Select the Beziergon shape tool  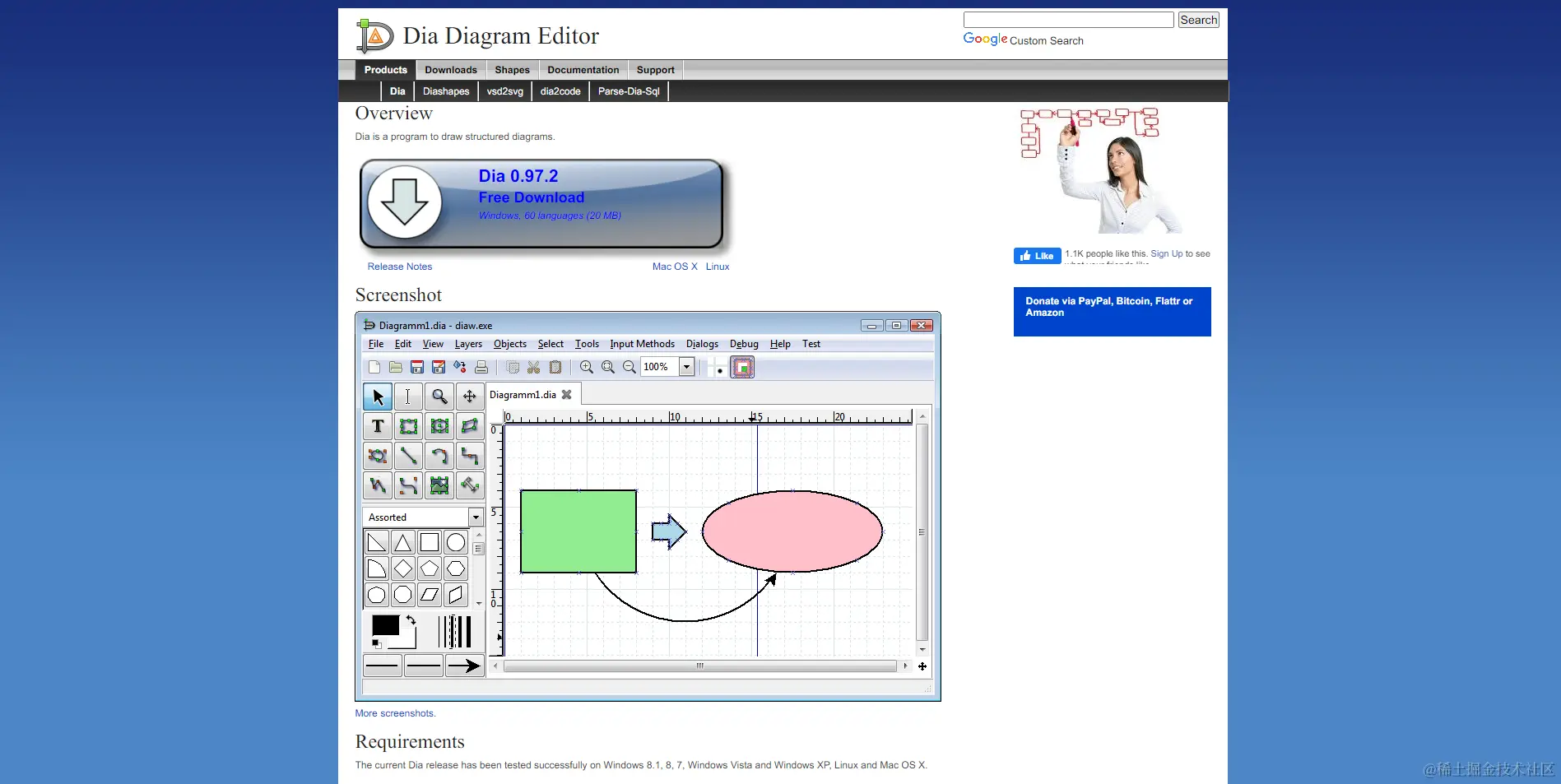[378, 456]
